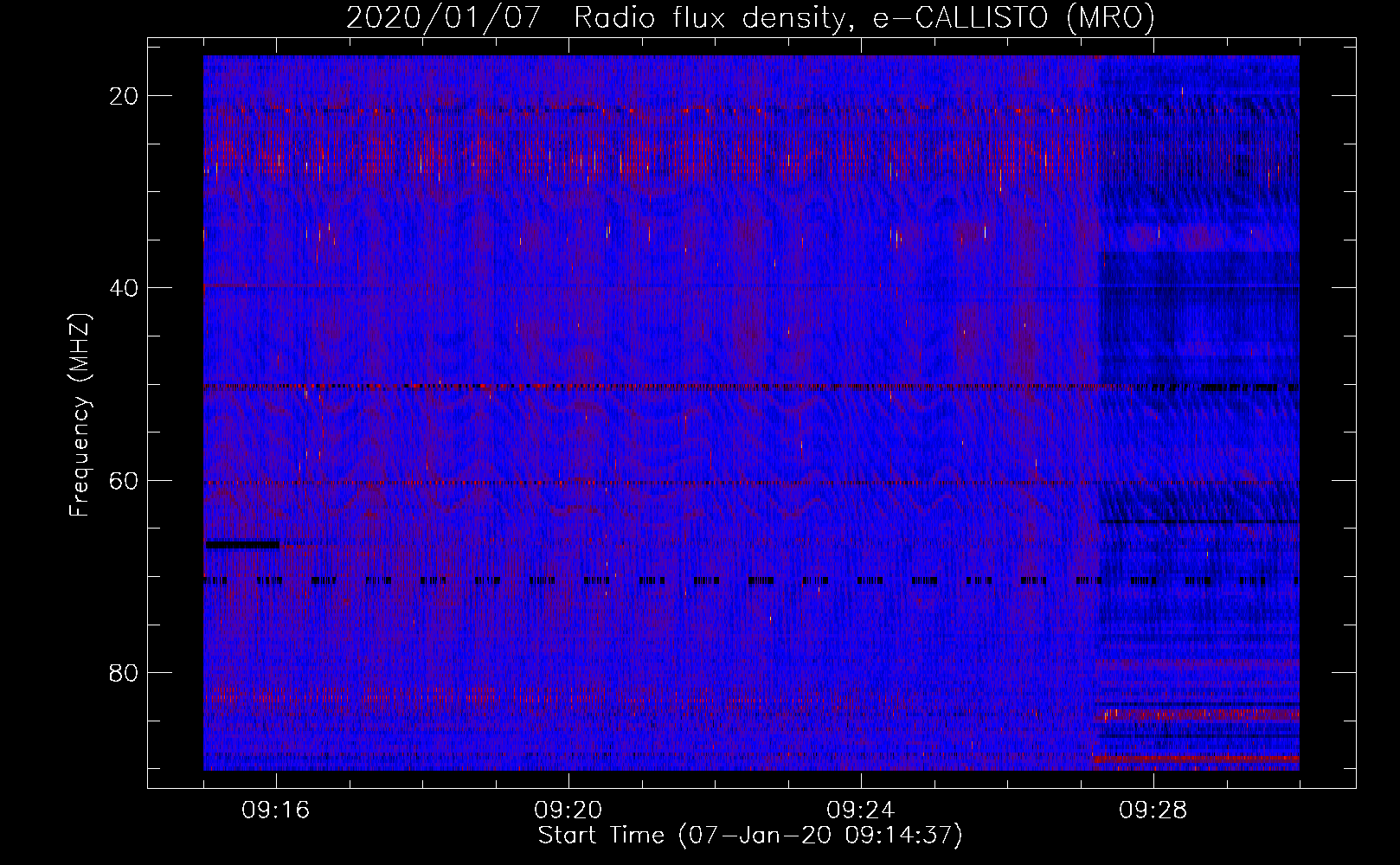Click the '09:16' time tick label

276,811
